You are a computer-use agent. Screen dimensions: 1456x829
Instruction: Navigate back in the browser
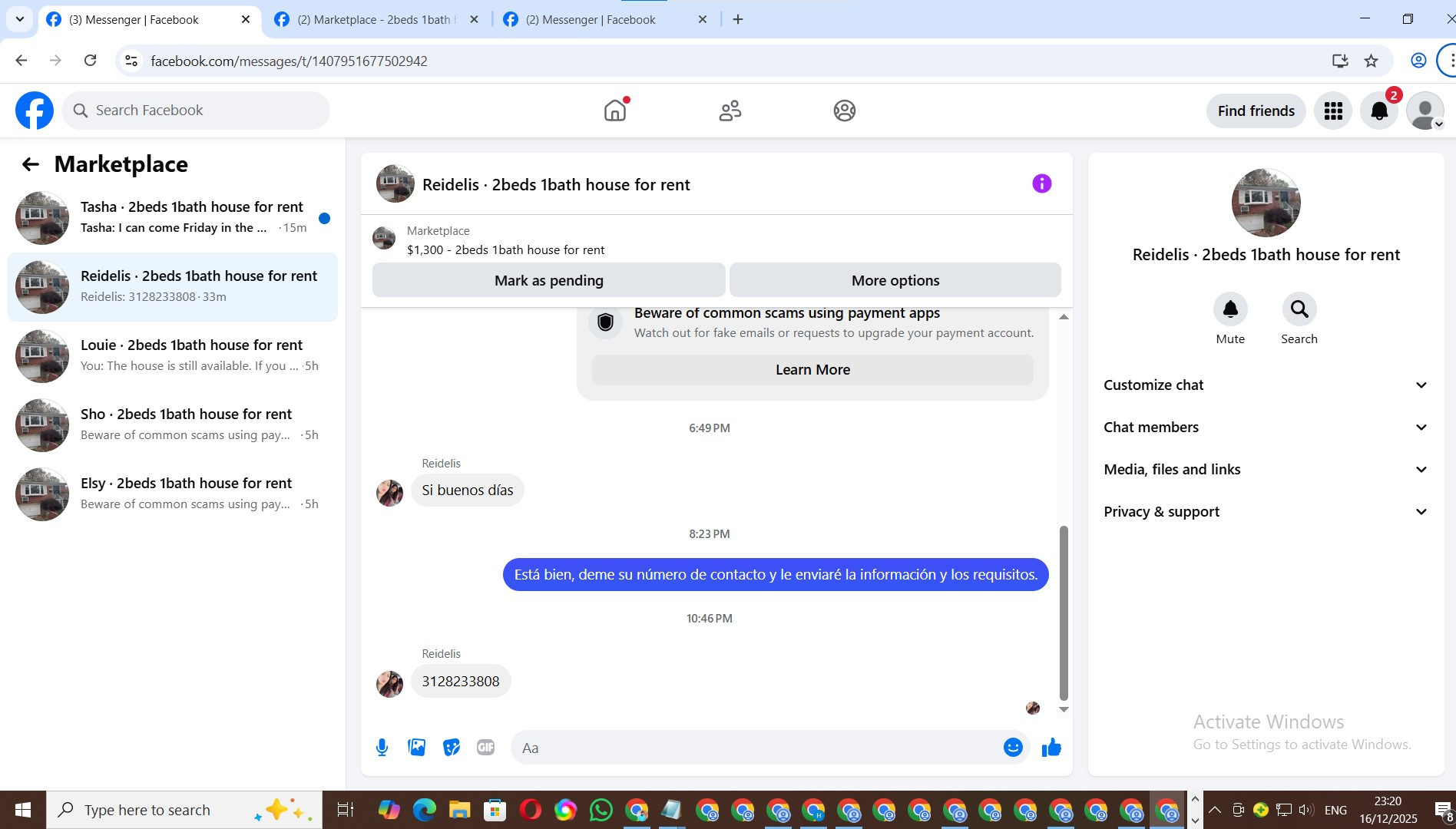pyautogui.click(x=22, y=61)
